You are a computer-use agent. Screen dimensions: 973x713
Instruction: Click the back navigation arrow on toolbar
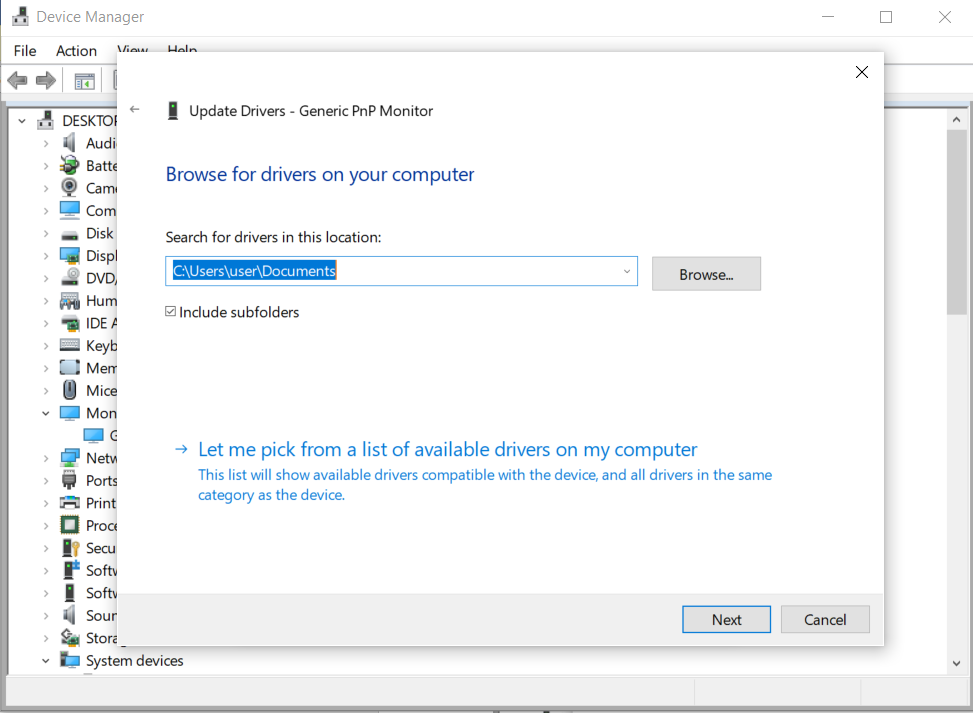click(17, 80)
